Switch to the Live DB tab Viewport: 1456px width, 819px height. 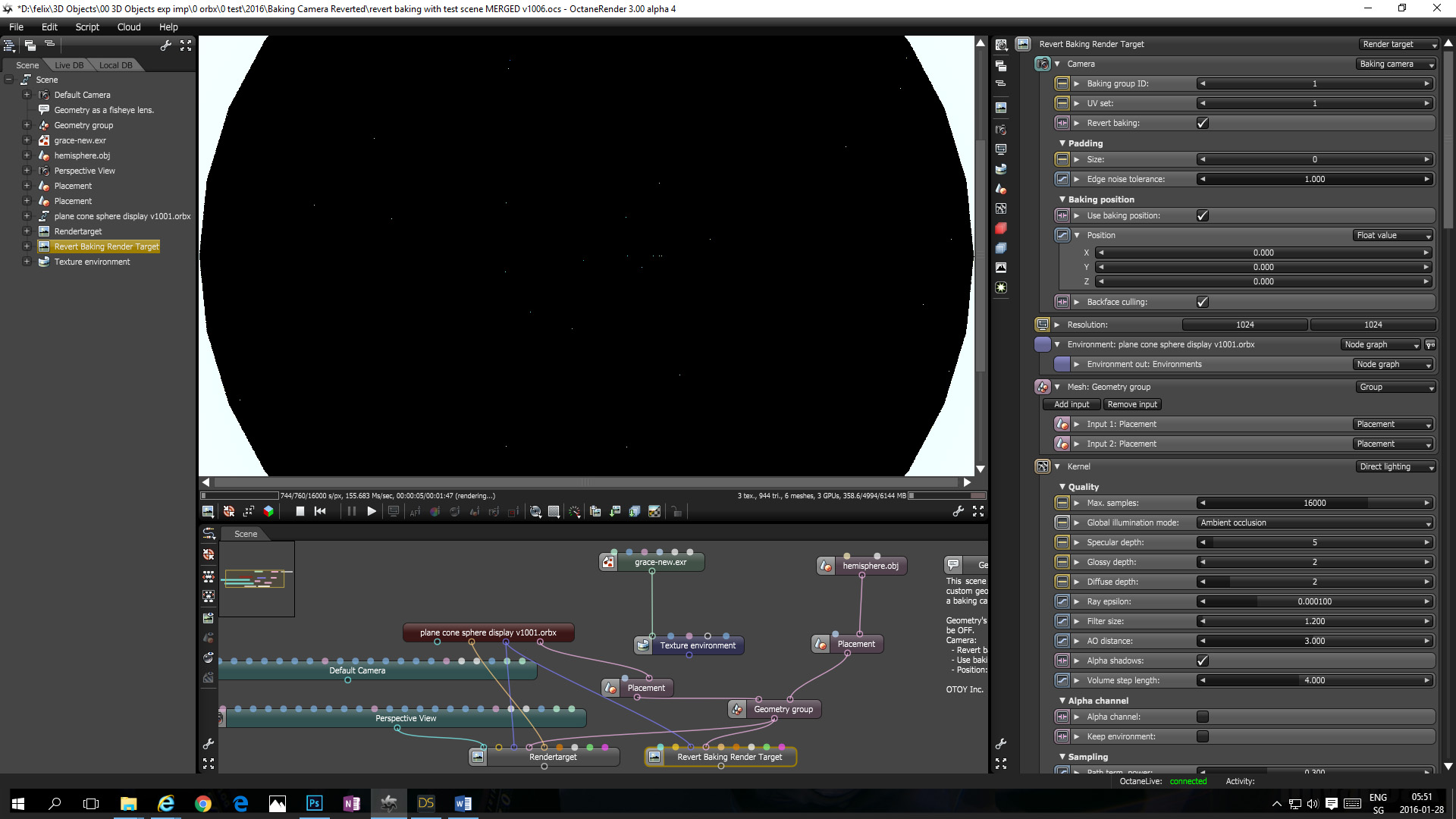[x=69, y=65]
